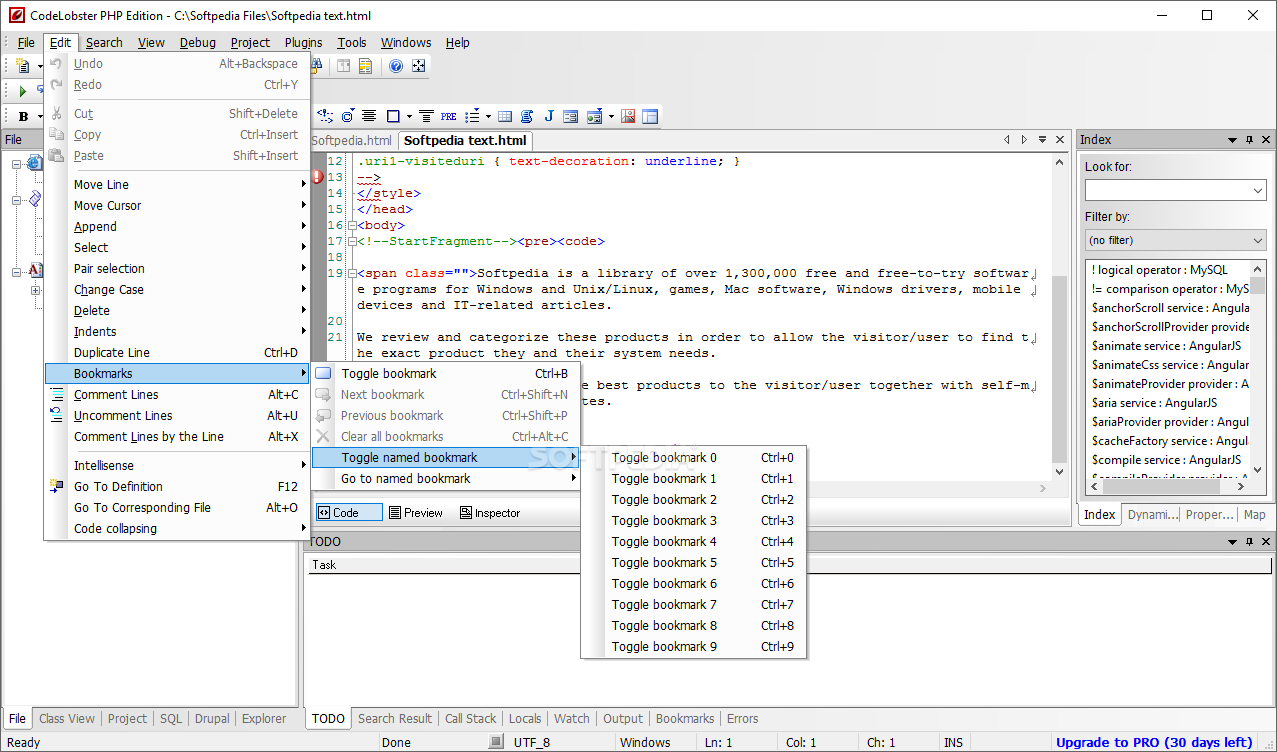Open the Look for combo box dropdown
The image size is (1277, 752).
click(x=1258, y=190)
